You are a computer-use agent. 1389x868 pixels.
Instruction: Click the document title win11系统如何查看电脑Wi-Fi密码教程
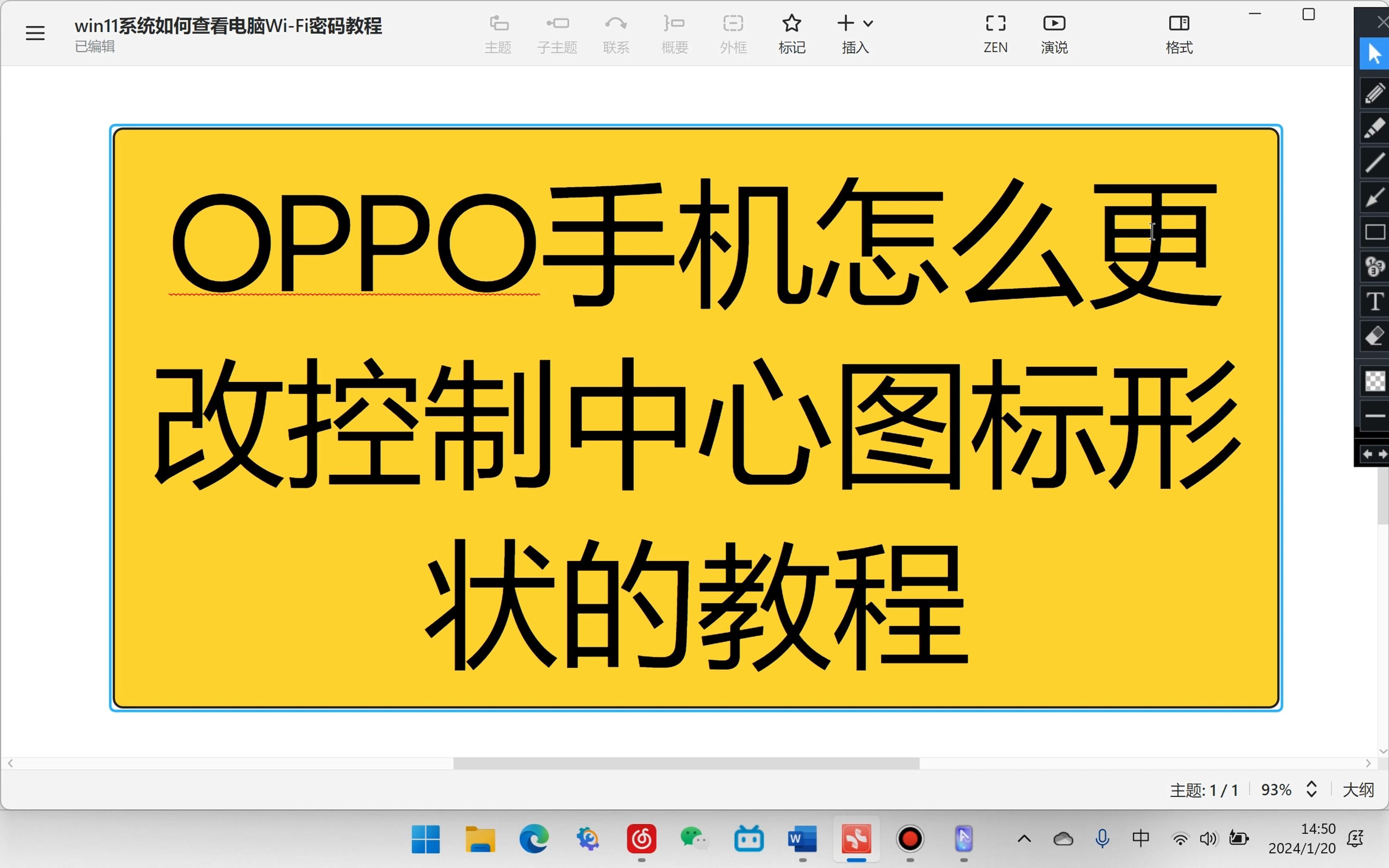228,26
